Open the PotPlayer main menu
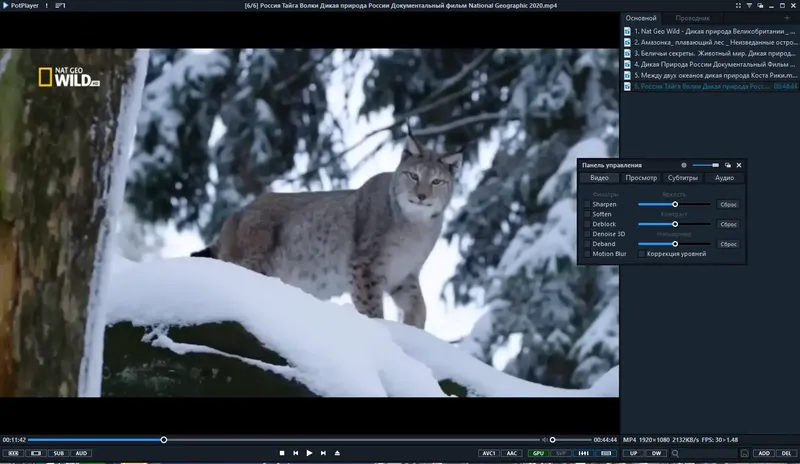The height and width of the screenshot is (464, 800). tap(20, 6)
